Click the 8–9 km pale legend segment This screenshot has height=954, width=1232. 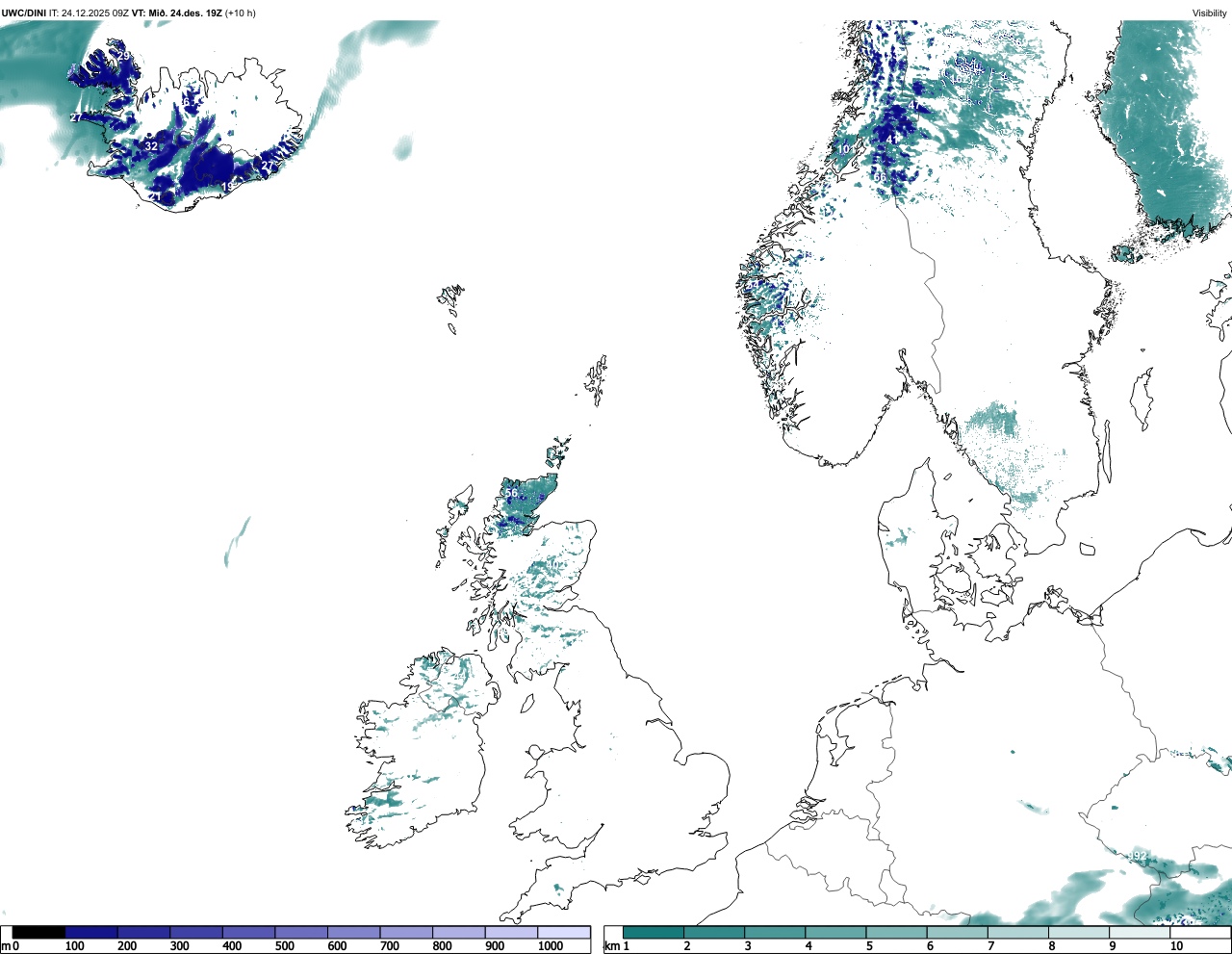click(x=1078, y=932)
